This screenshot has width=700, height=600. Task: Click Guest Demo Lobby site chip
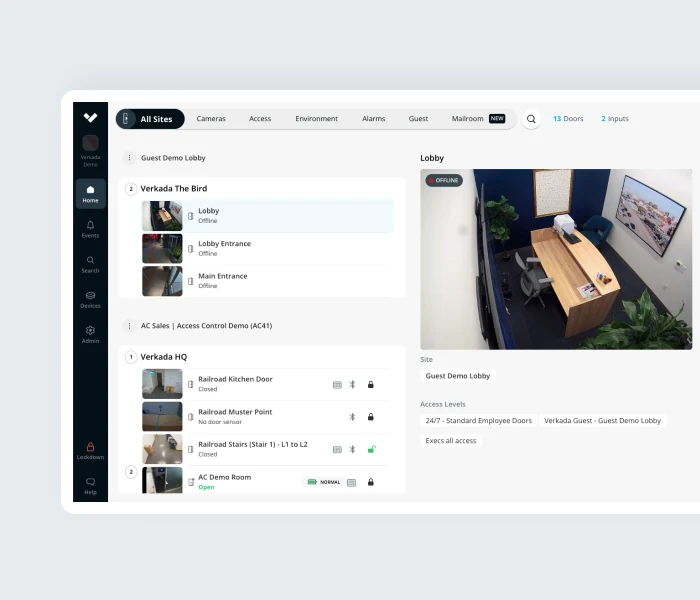pyautogui.click(x=458, y=376)
